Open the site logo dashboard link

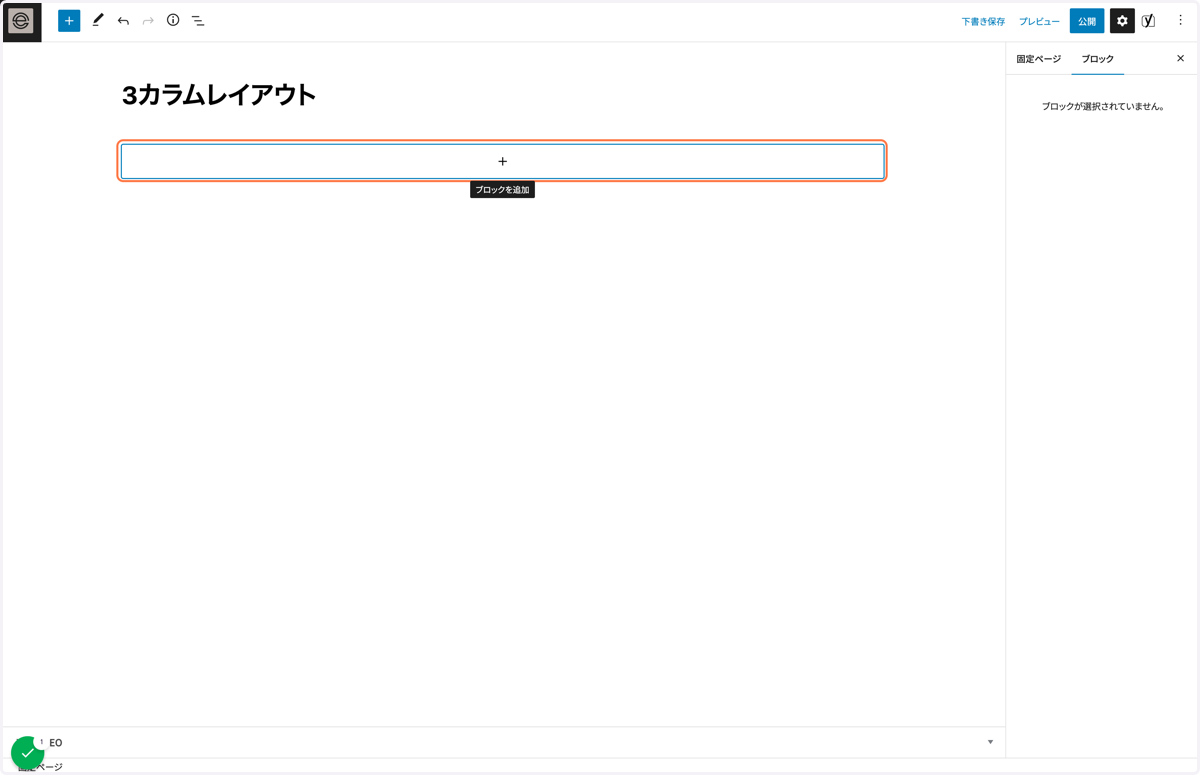[21, 21]
